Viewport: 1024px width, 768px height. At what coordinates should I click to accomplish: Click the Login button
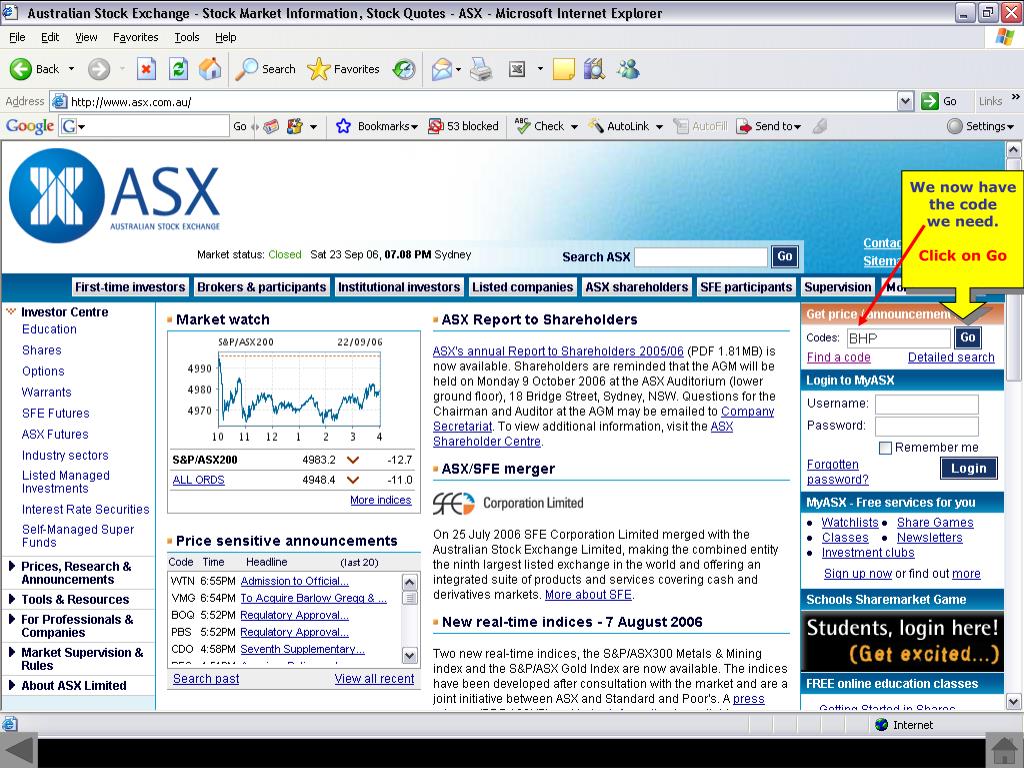point(968,468)
